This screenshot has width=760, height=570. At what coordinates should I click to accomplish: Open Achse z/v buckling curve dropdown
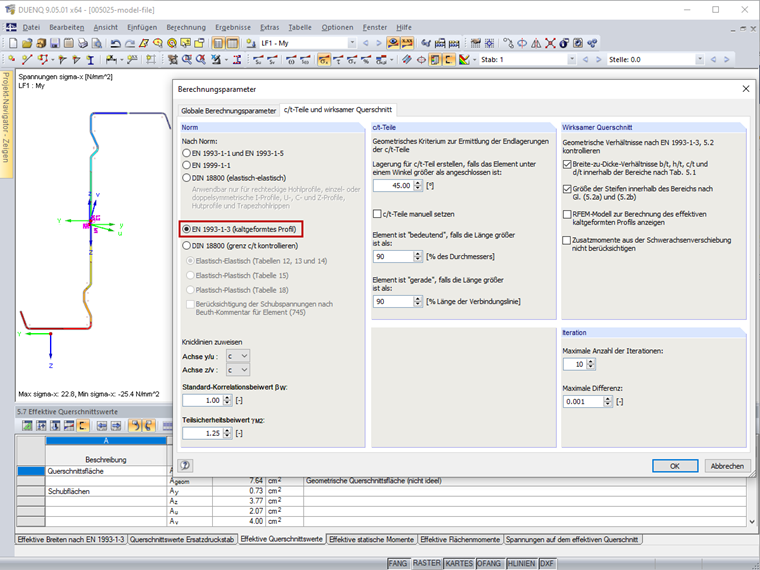pyautogui.click(x=238, y=370)
